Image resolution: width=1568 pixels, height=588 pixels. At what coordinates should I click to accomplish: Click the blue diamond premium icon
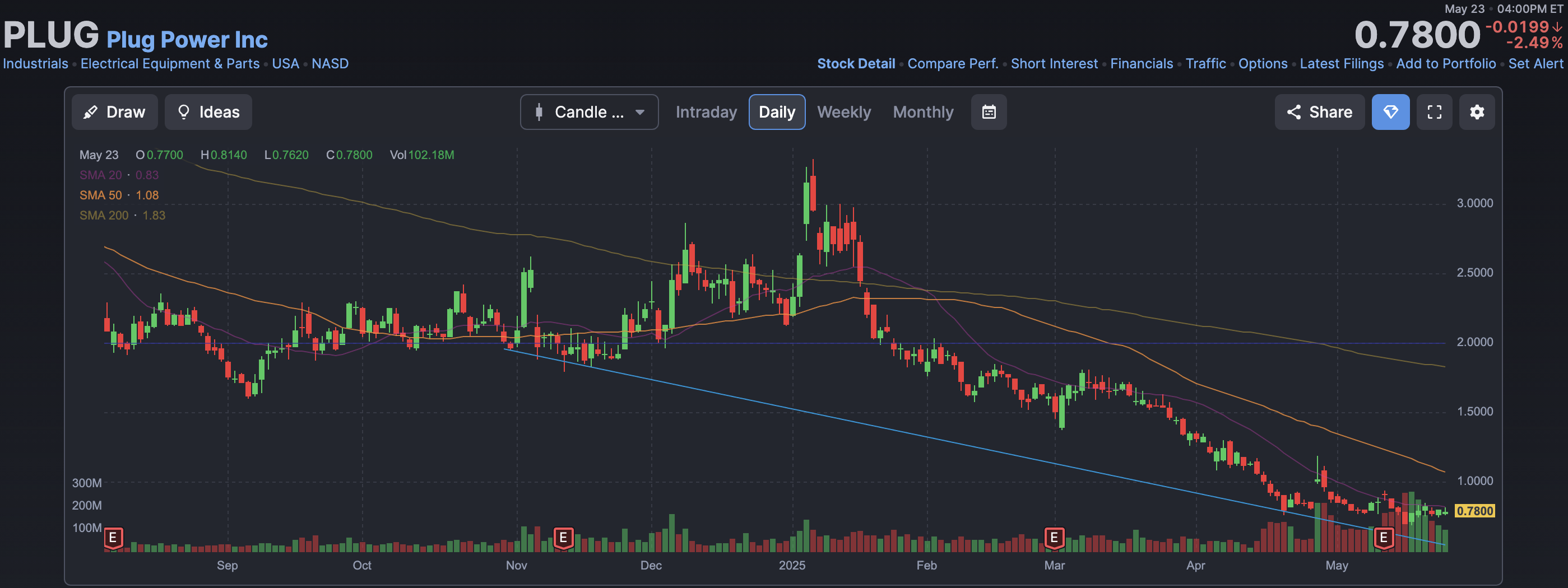1390,112
